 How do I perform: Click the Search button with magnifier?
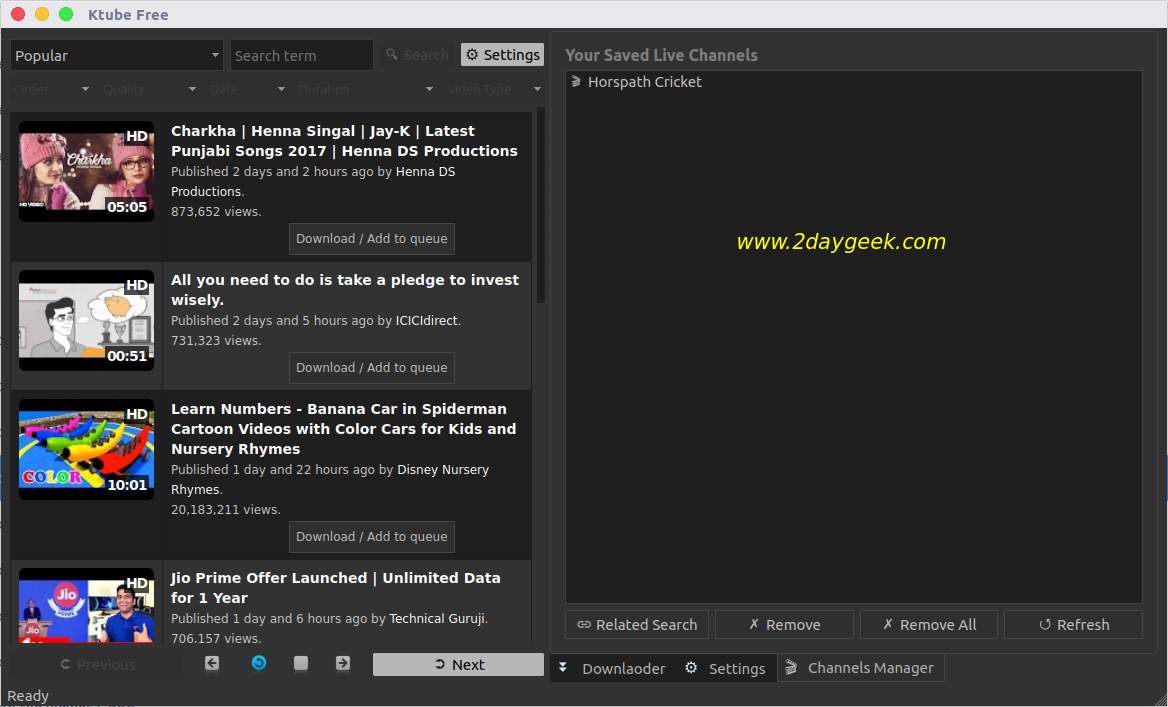click(417, 55)
